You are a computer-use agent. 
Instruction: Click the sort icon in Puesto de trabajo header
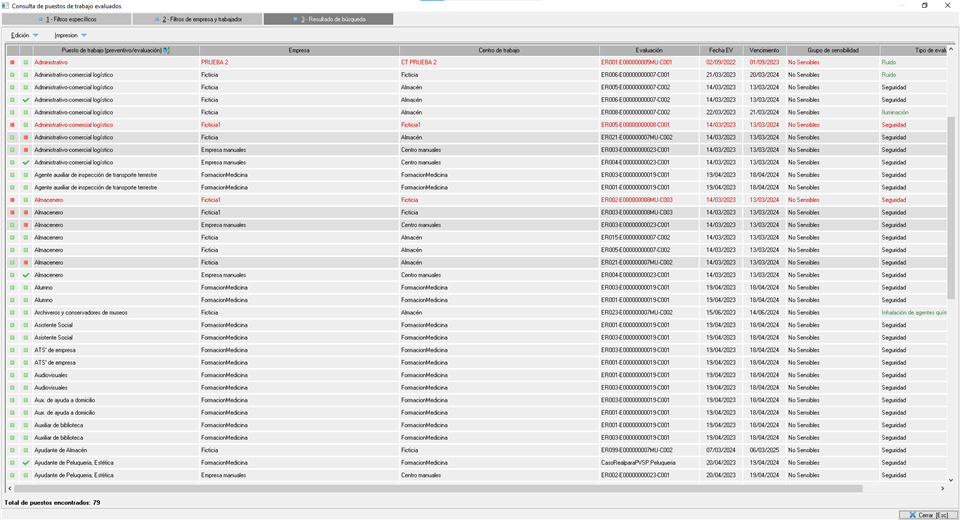[167, 50]
